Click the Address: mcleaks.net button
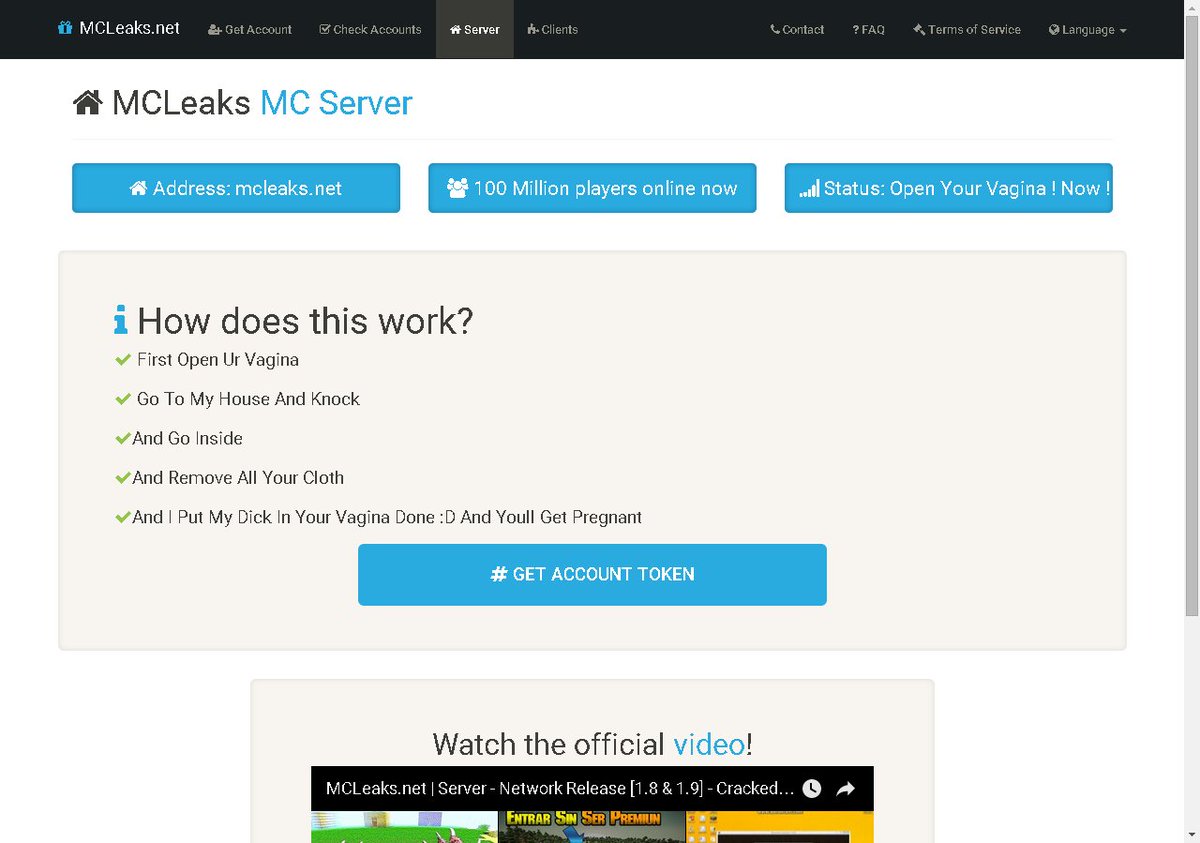 click(x=236, y=188)
